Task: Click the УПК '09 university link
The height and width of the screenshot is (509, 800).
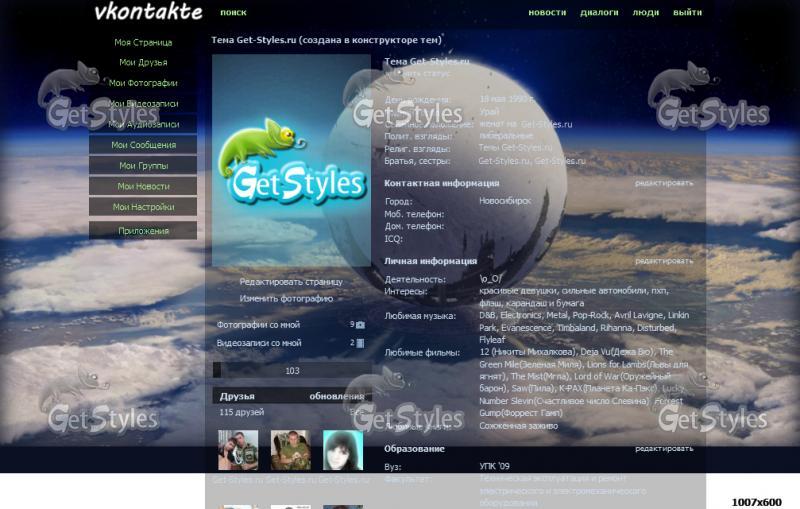Action: [494, 466]
